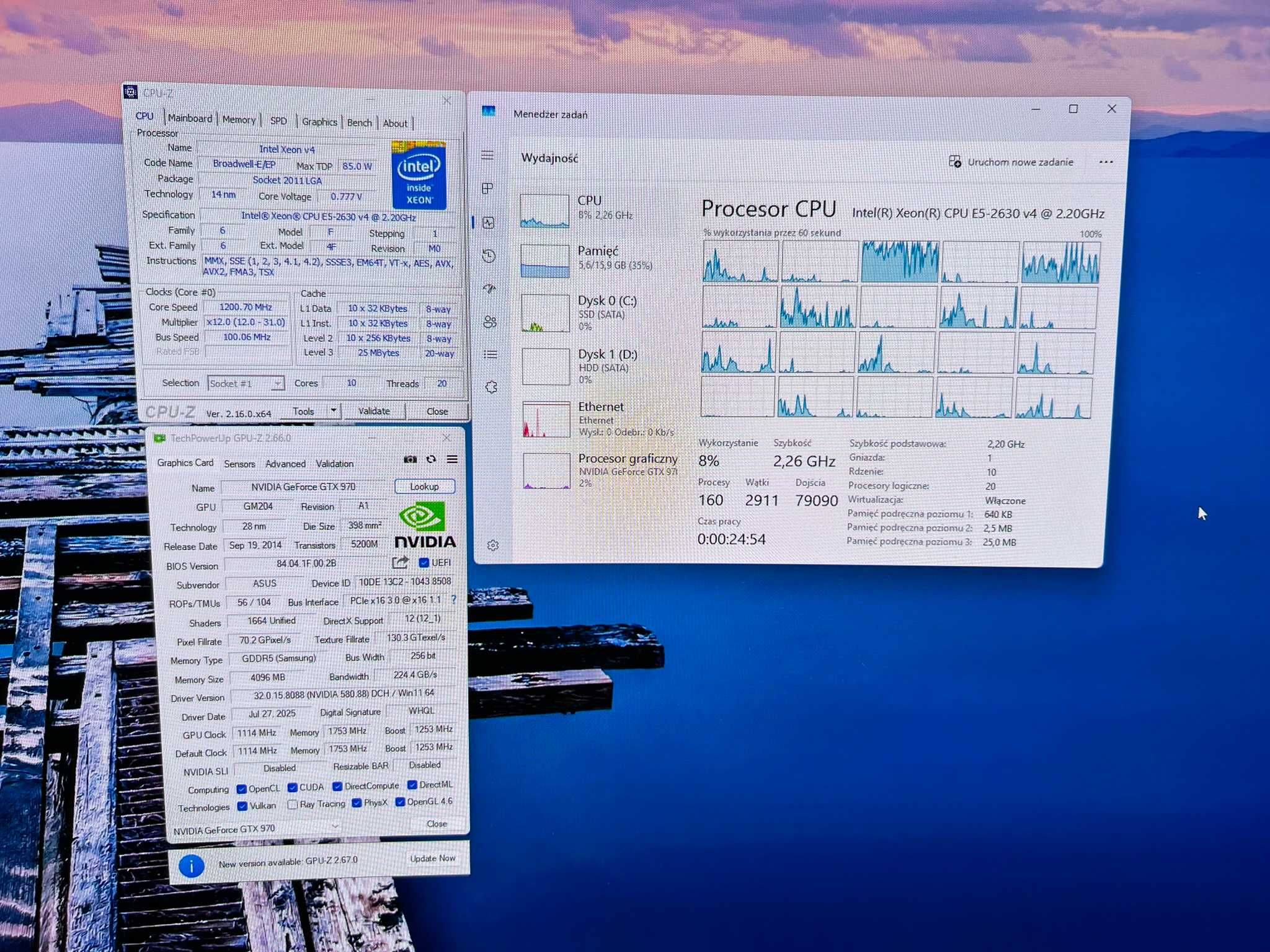Toggle the OpenGL 4.6 checkbox
Screen dimensions: 1270x952
400,802
